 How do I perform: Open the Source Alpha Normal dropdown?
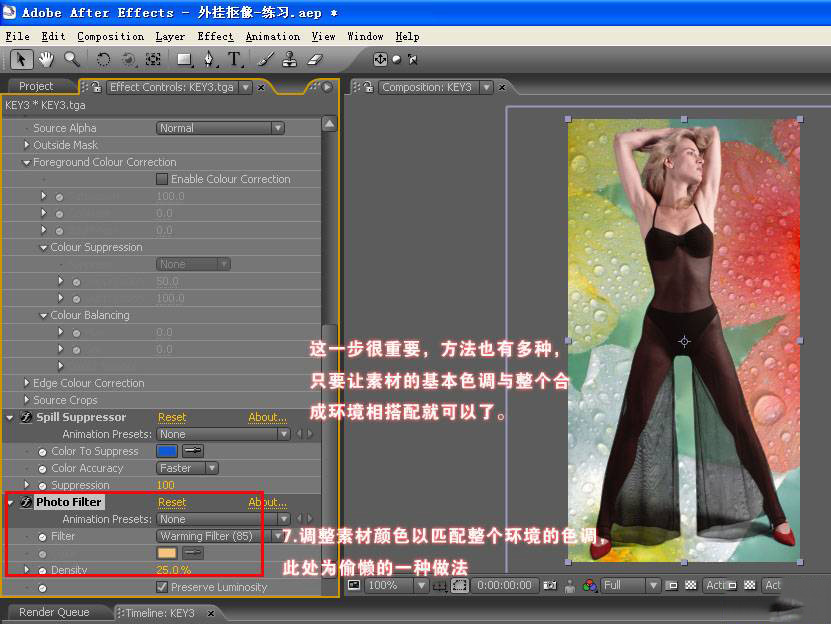[220, 128]
